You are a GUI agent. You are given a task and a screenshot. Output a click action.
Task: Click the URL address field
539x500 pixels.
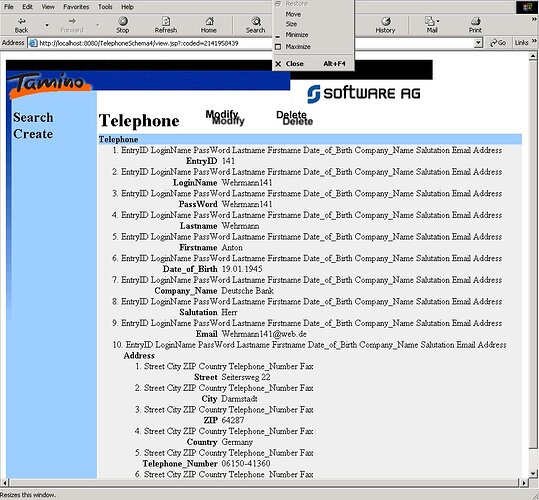point(254,43)
